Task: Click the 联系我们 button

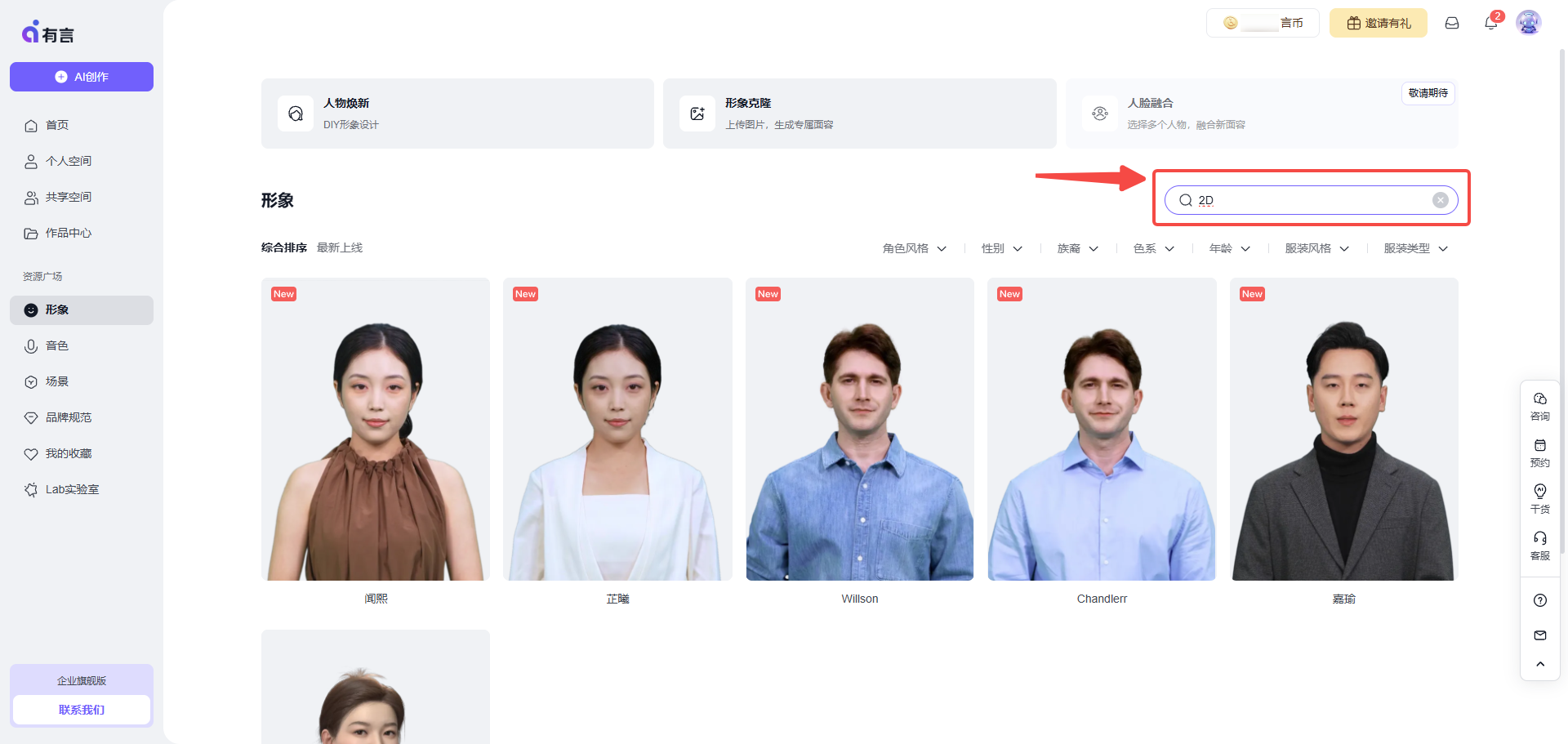Action: (x=82, y=710)
